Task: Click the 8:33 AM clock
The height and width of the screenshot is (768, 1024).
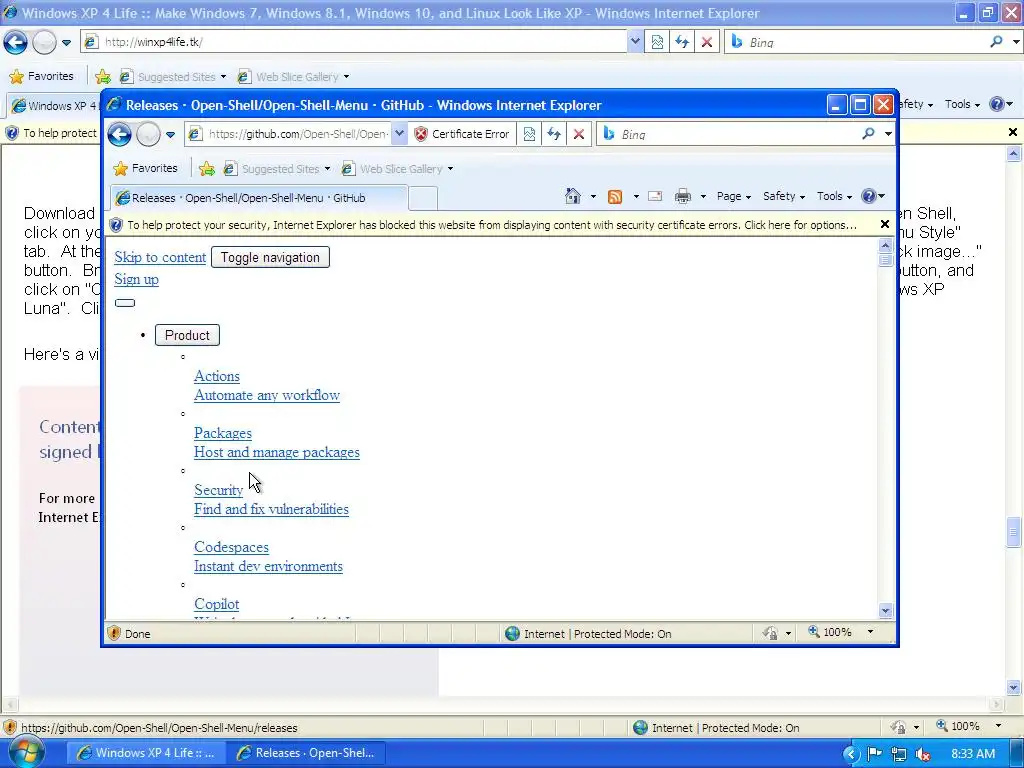Action: pyautogui.click(x=973, y=754)
